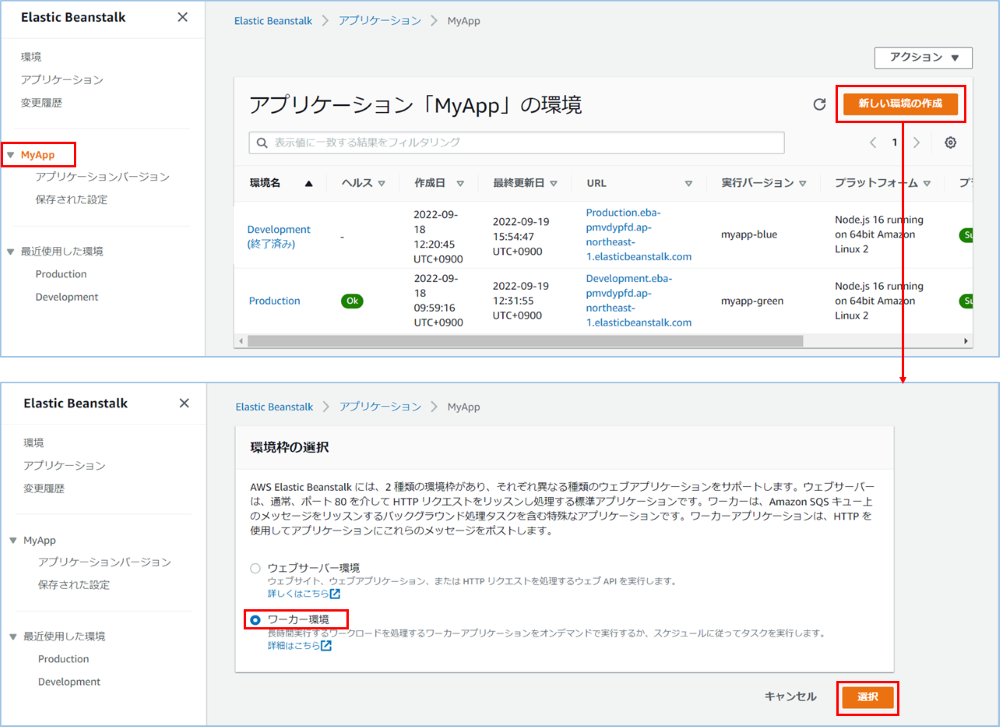Click the orange 選択 button
Screen dimensions: 1000x727
pos(867,697)
